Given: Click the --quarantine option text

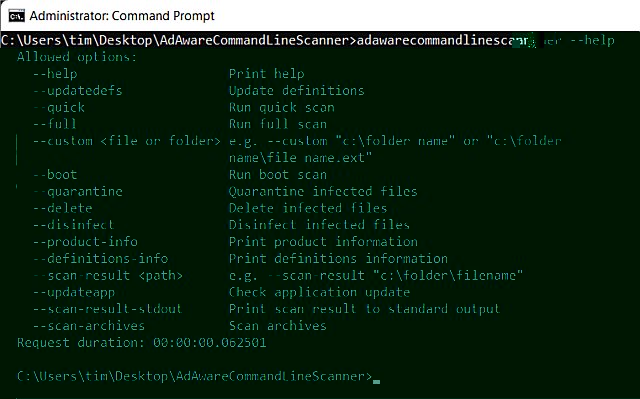Looking at the screenshot, I should [x=78, y=191].
